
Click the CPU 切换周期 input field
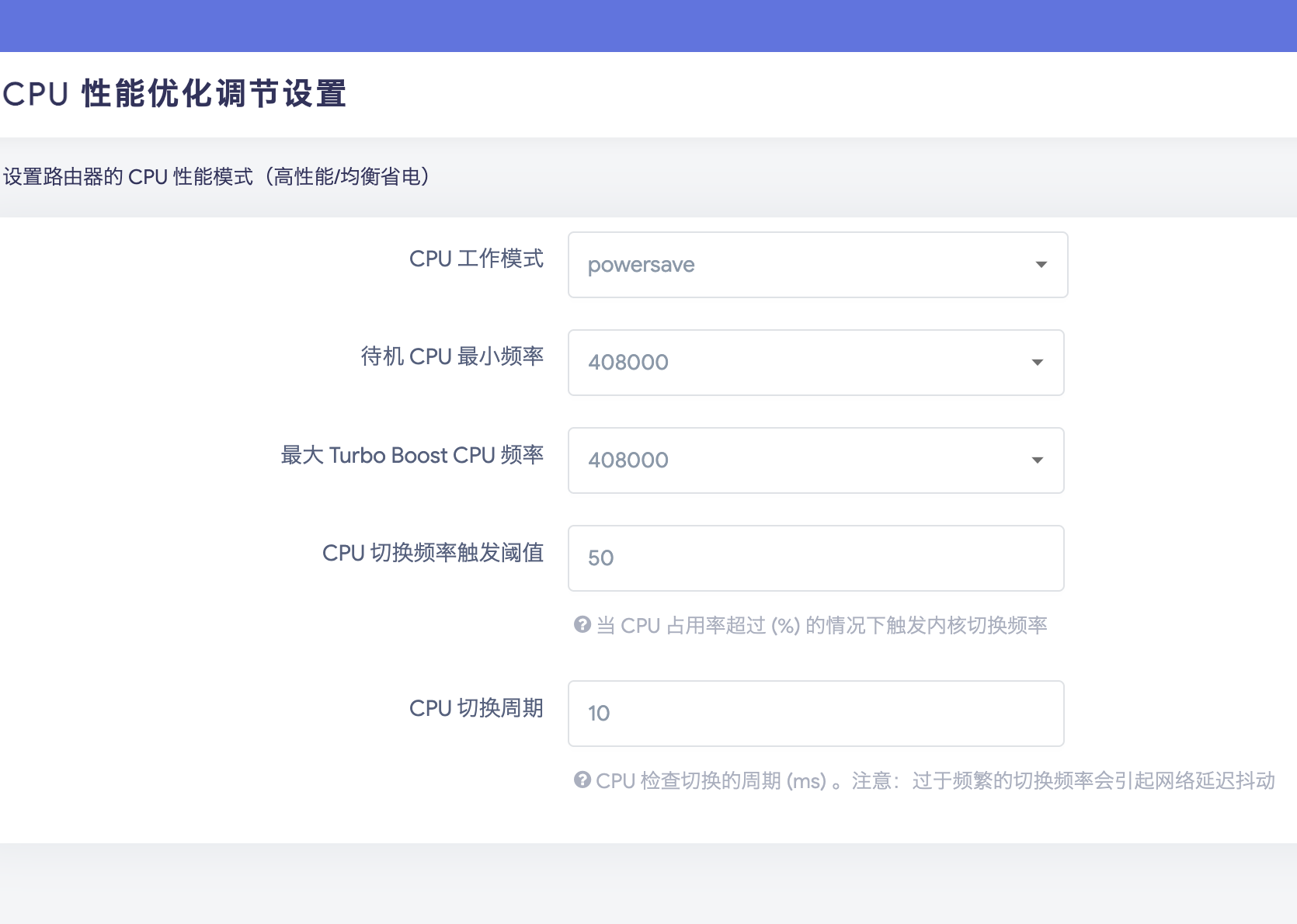pyautogui.click(x=816, y=714)
